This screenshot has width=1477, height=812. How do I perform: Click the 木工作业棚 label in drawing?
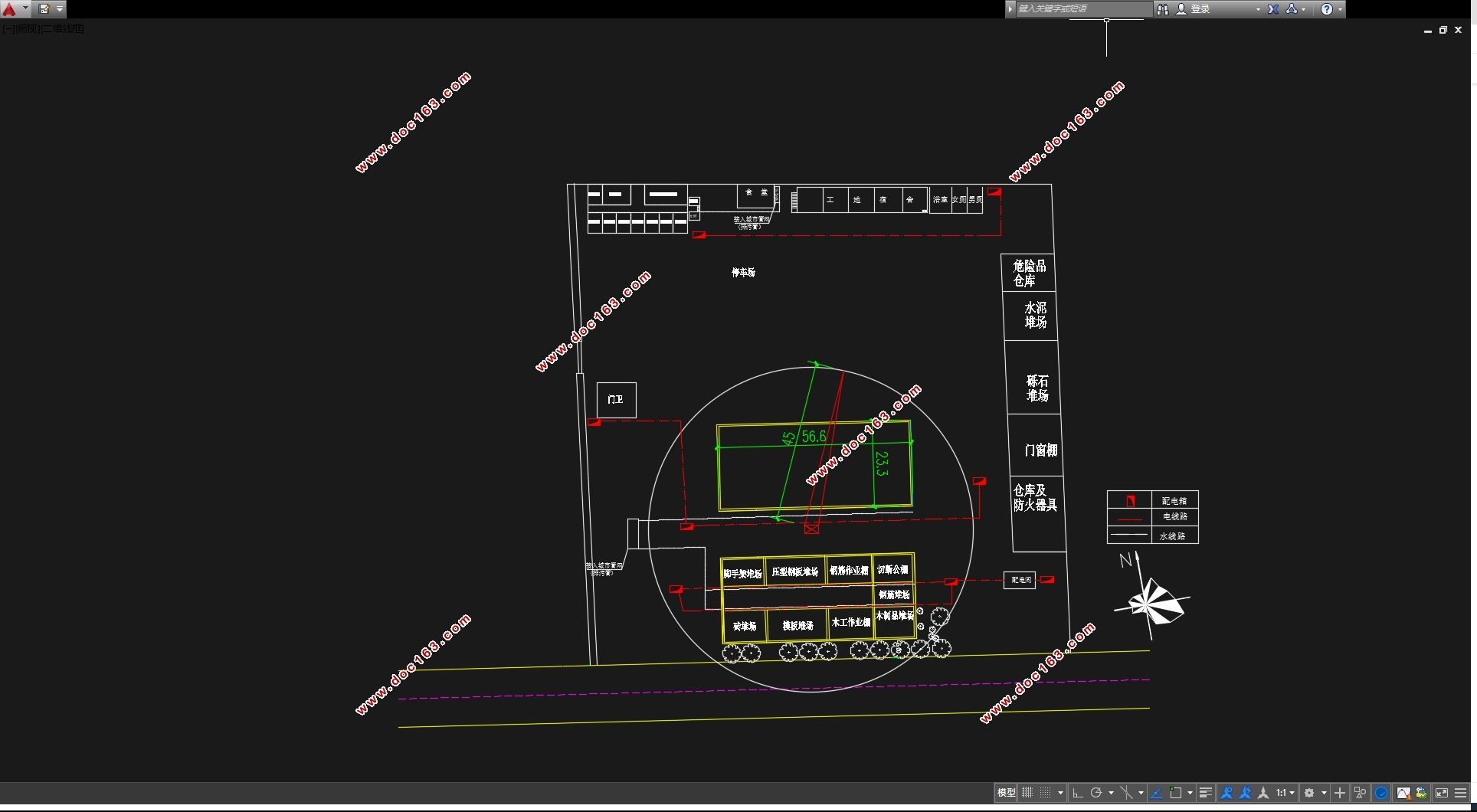click(851, 623)
